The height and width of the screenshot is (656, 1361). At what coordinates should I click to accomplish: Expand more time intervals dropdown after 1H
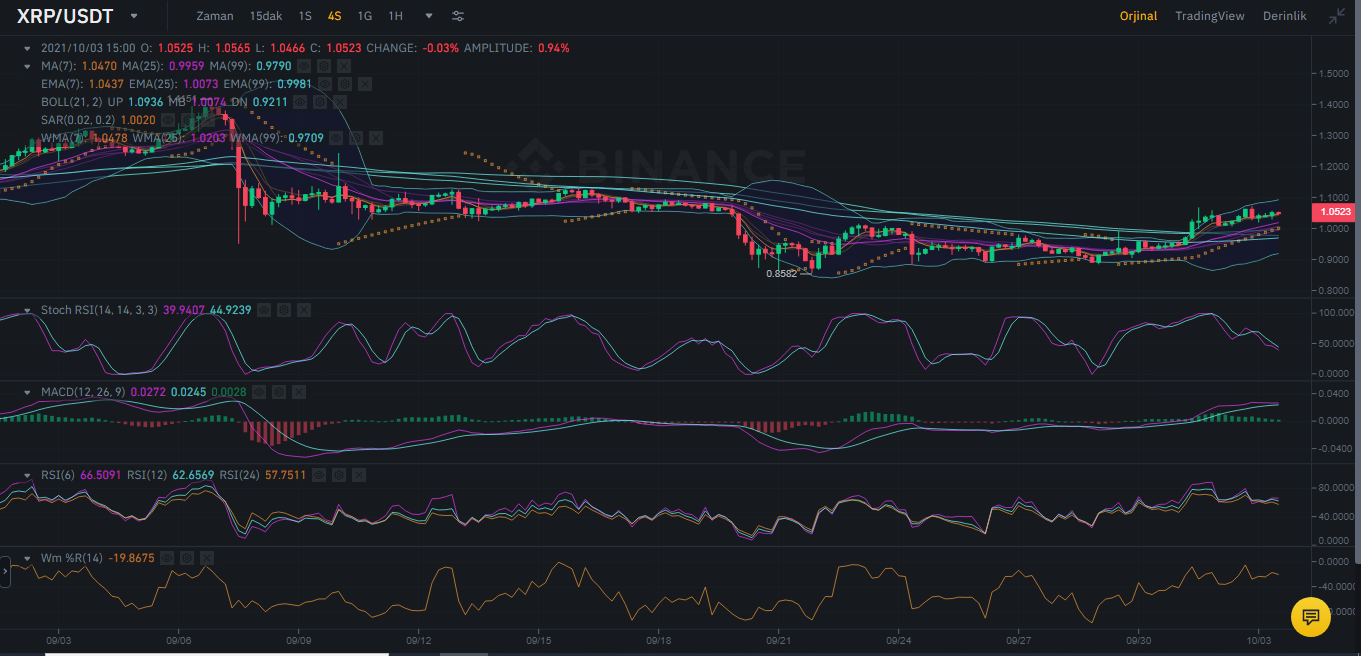[x=429, y=16]
